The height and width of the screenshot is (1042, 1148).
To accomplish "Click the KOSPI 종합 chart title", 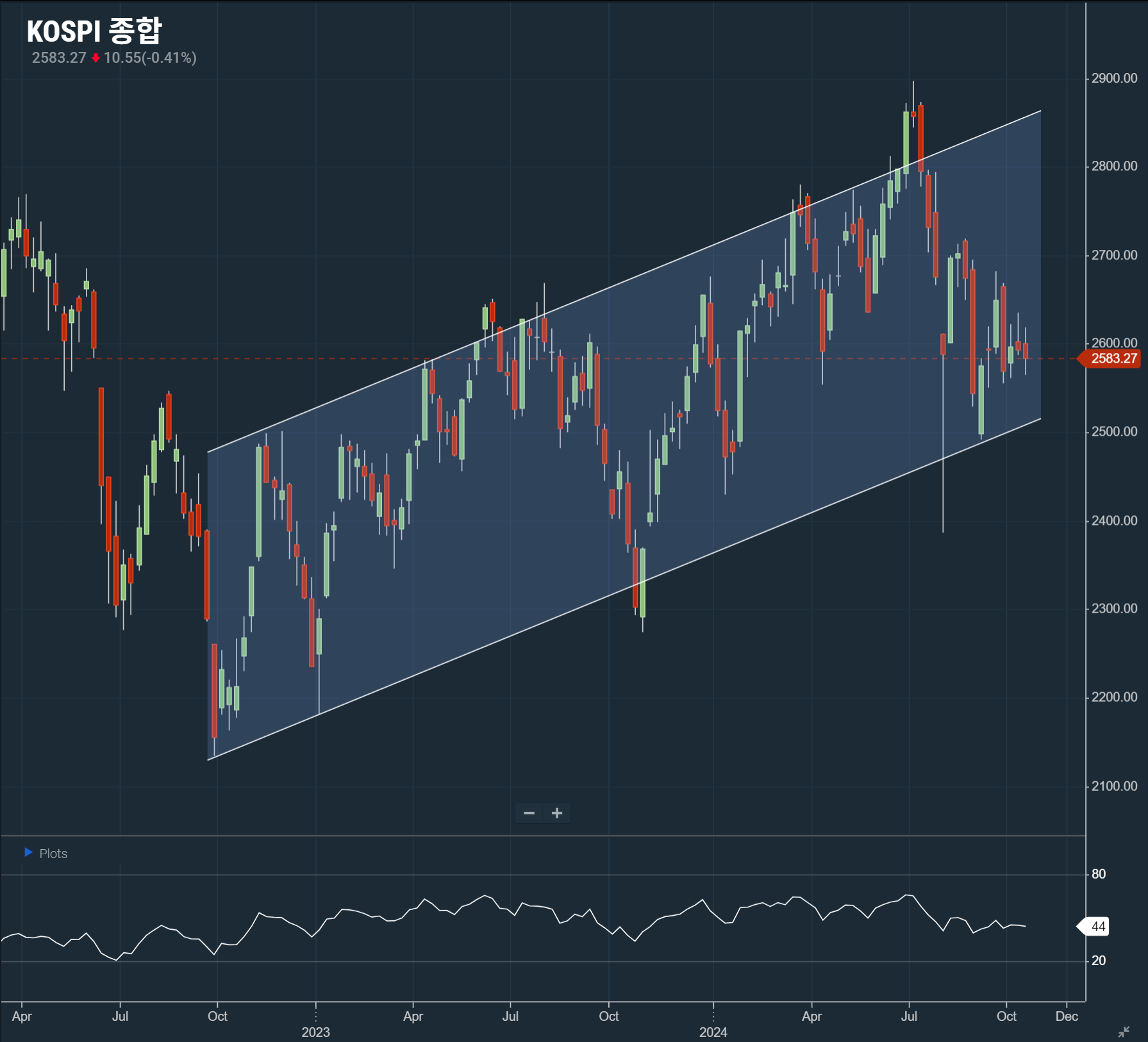I will point(94,31).
